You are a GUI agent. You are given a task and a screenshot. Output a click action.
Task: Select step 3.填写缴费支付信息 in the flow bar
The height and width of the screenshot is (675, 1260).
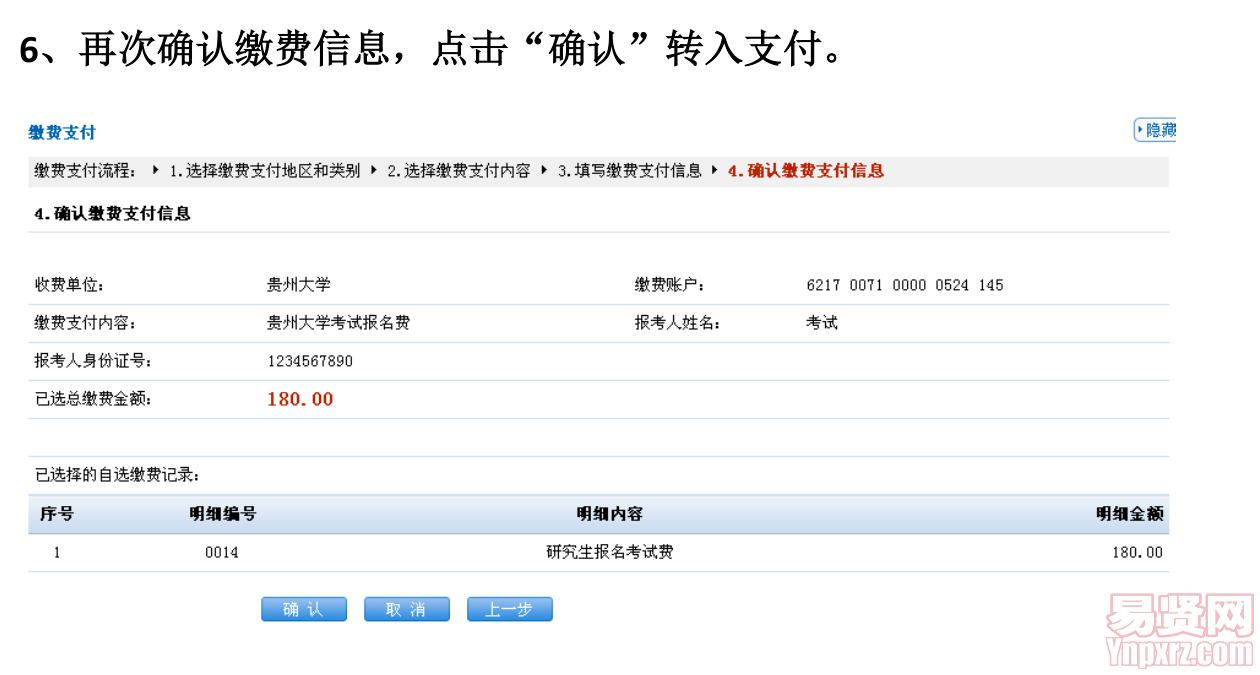click(x=630, y=170)
